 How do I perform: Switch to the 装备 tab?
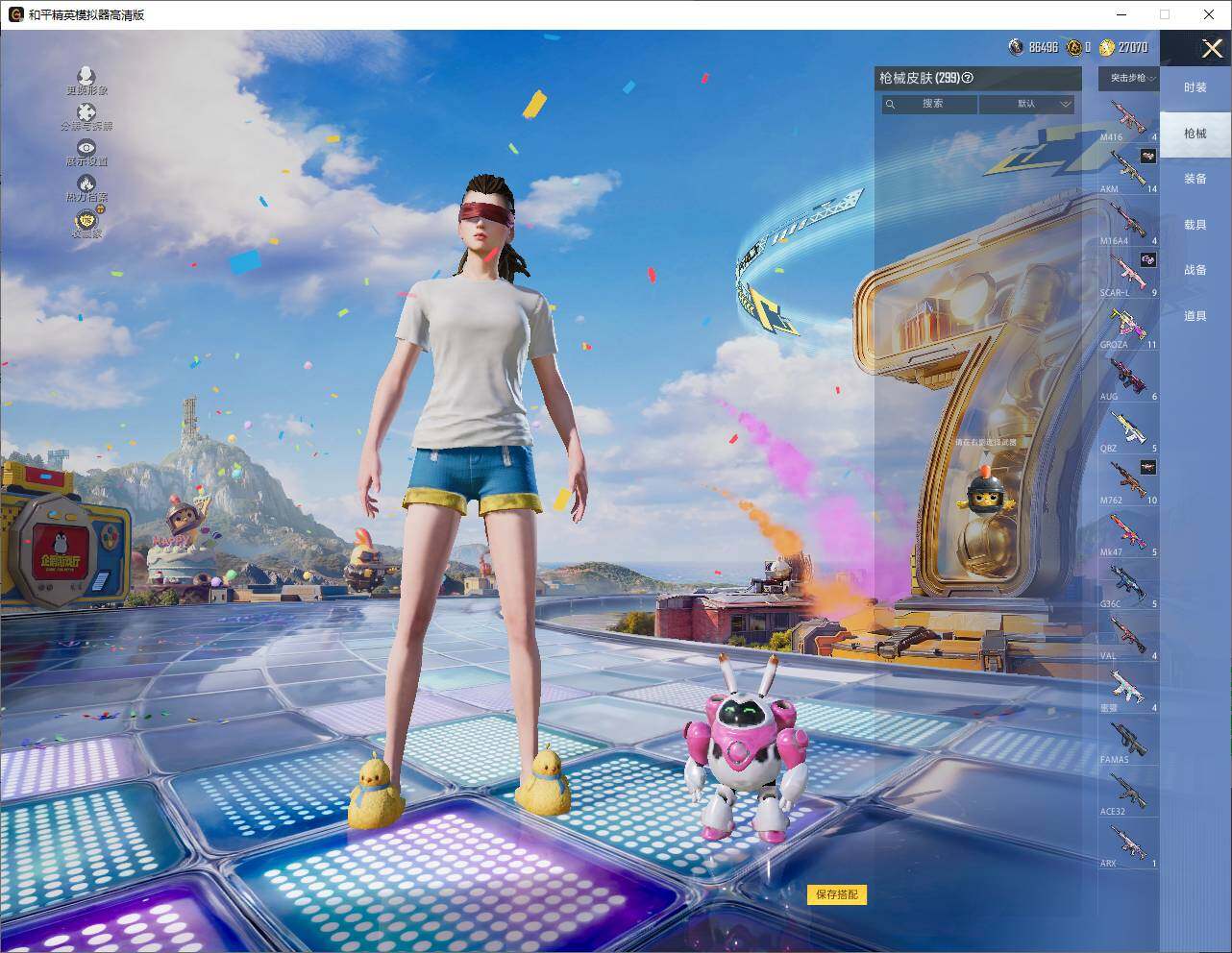[x=1195, y=179]
